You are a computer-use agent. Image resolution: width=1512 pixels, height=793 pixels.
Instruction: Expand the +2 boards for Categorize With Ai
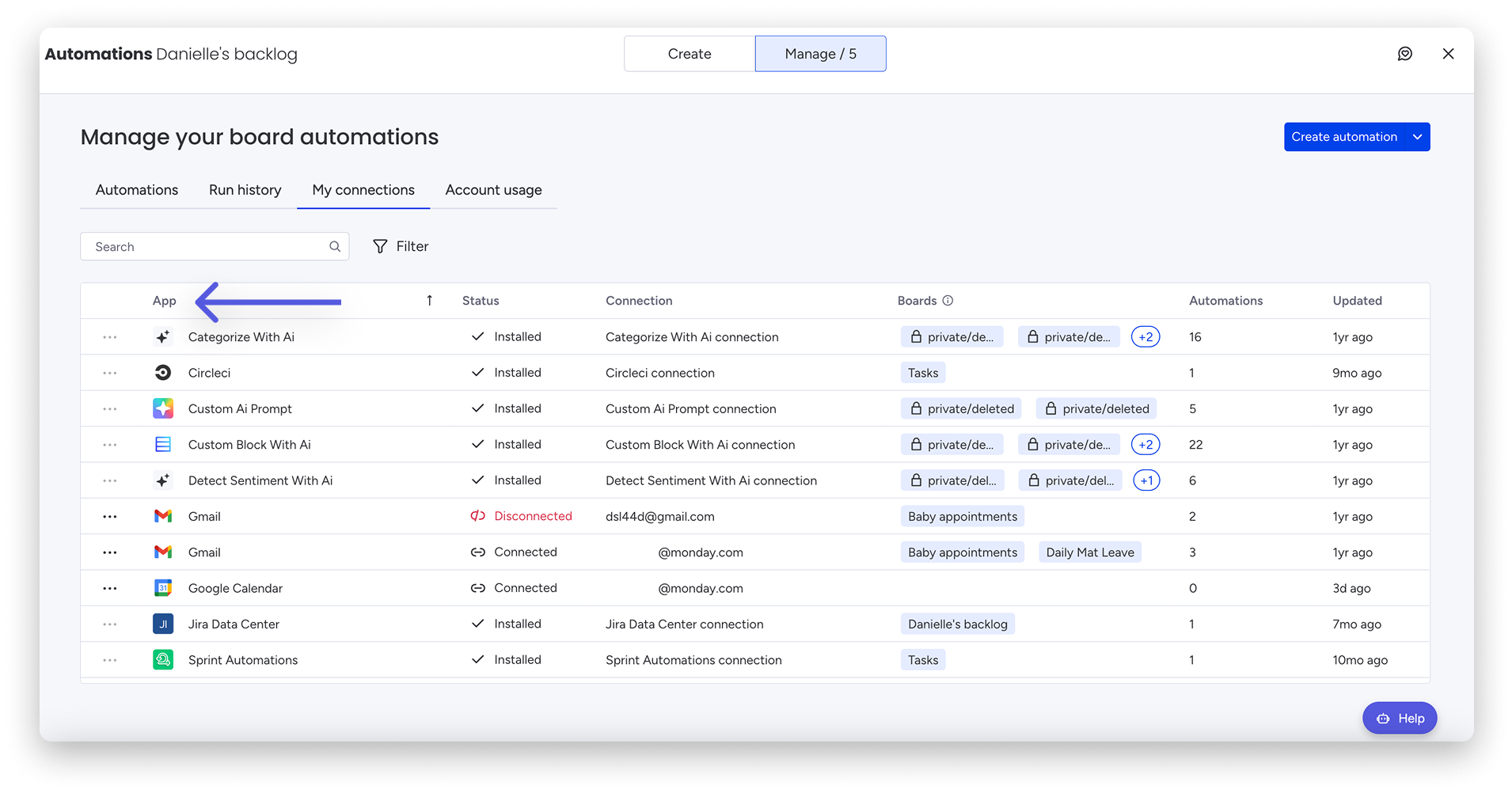pyautogui.click(x=1145, y=337)
